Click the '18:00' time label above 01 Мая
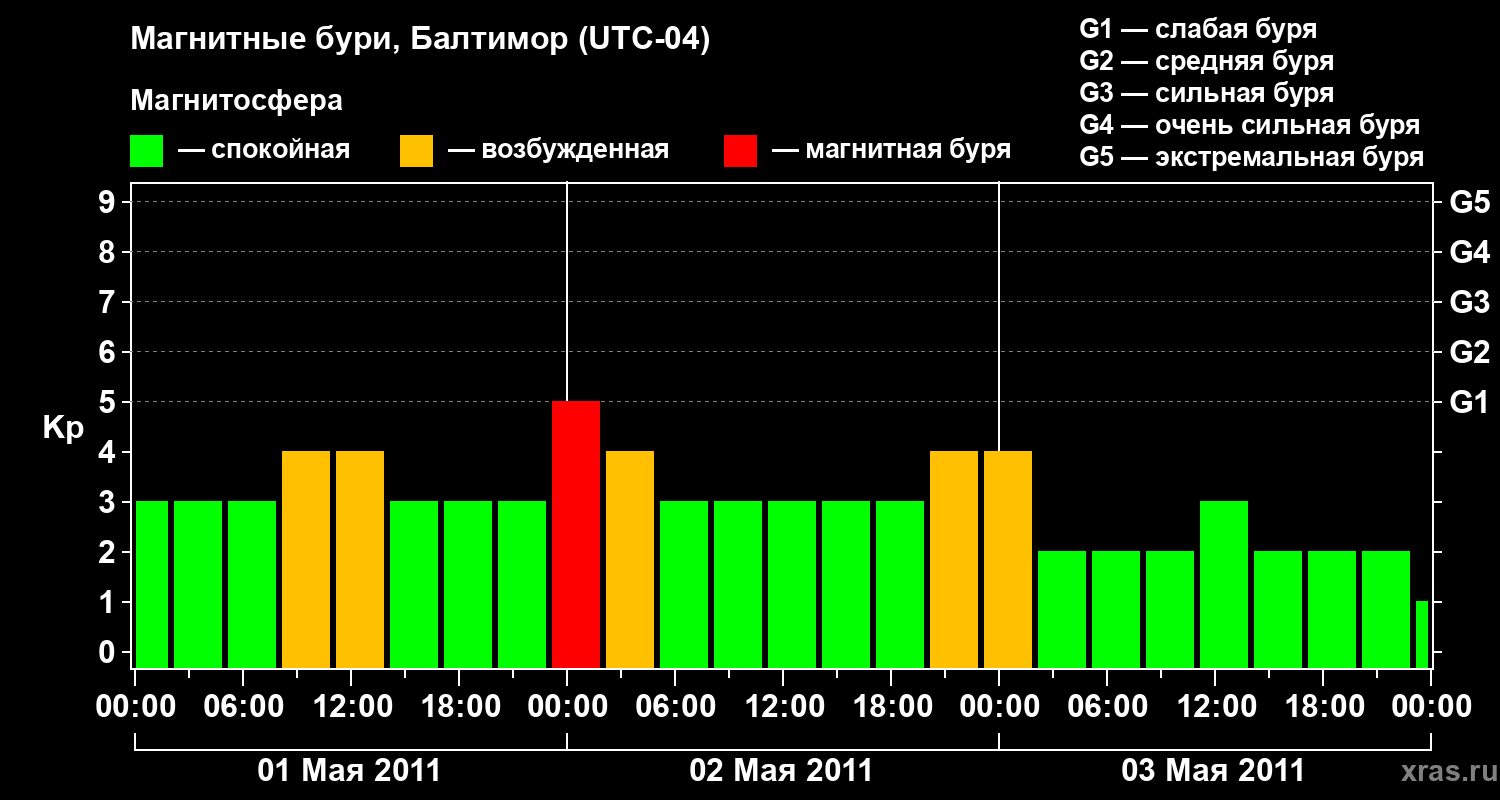The width and height of the screenshot is (1500, 800). pos(459,706)
